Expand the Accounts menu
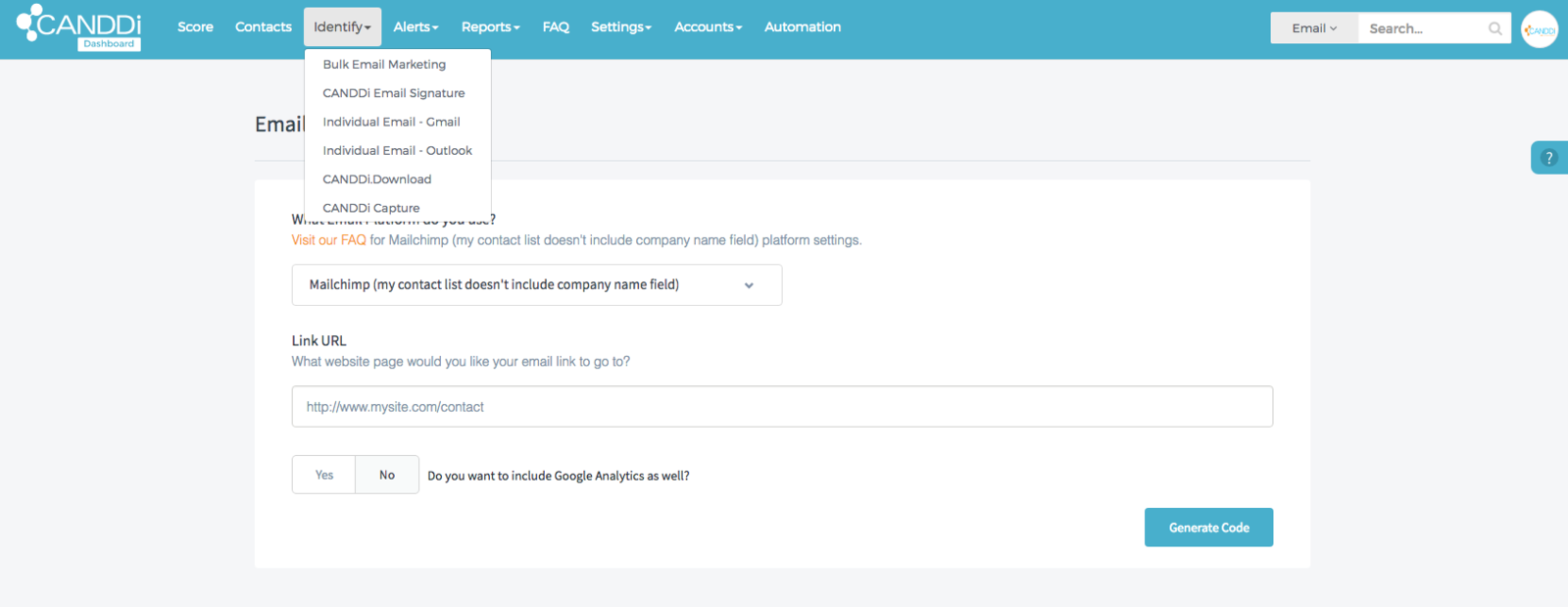This screenshot has width=1568, height=607. [x=708, y=27]
